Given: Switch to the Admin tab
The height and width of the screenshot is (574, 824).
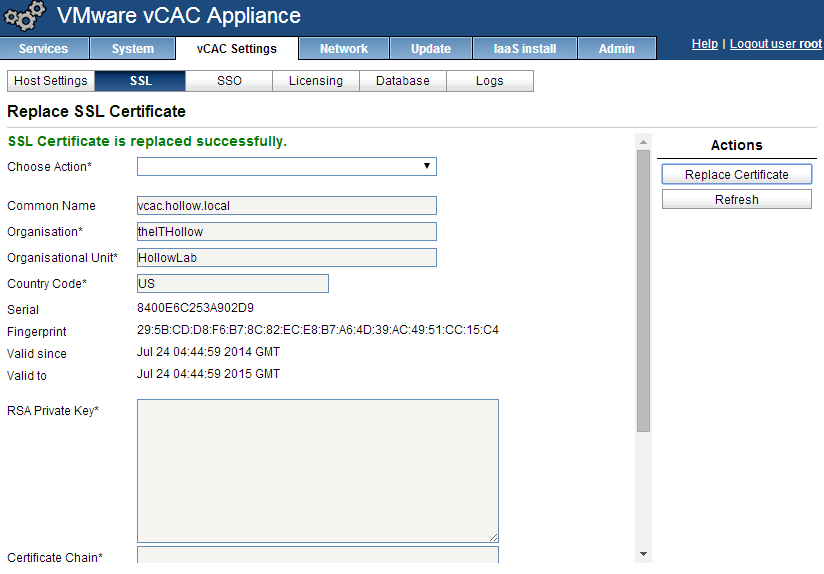Looking at the screenshot, I should 617,49.
